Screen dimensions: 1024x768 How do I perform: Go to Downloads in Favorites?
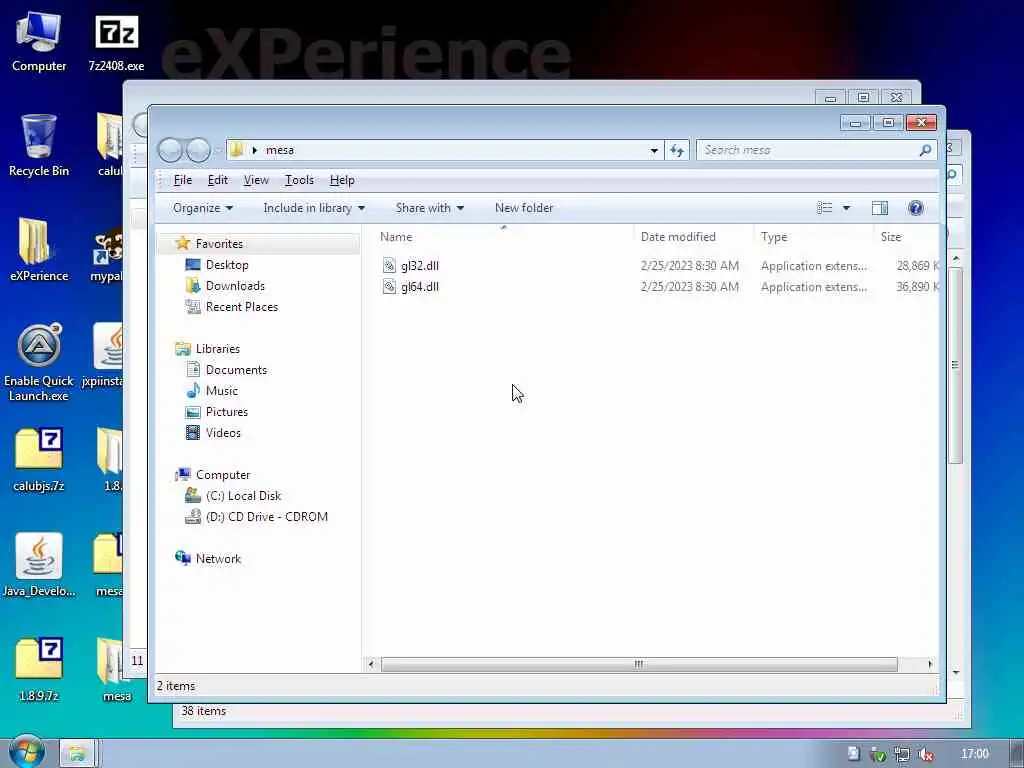pyautogui.click(x=234, y=285)
